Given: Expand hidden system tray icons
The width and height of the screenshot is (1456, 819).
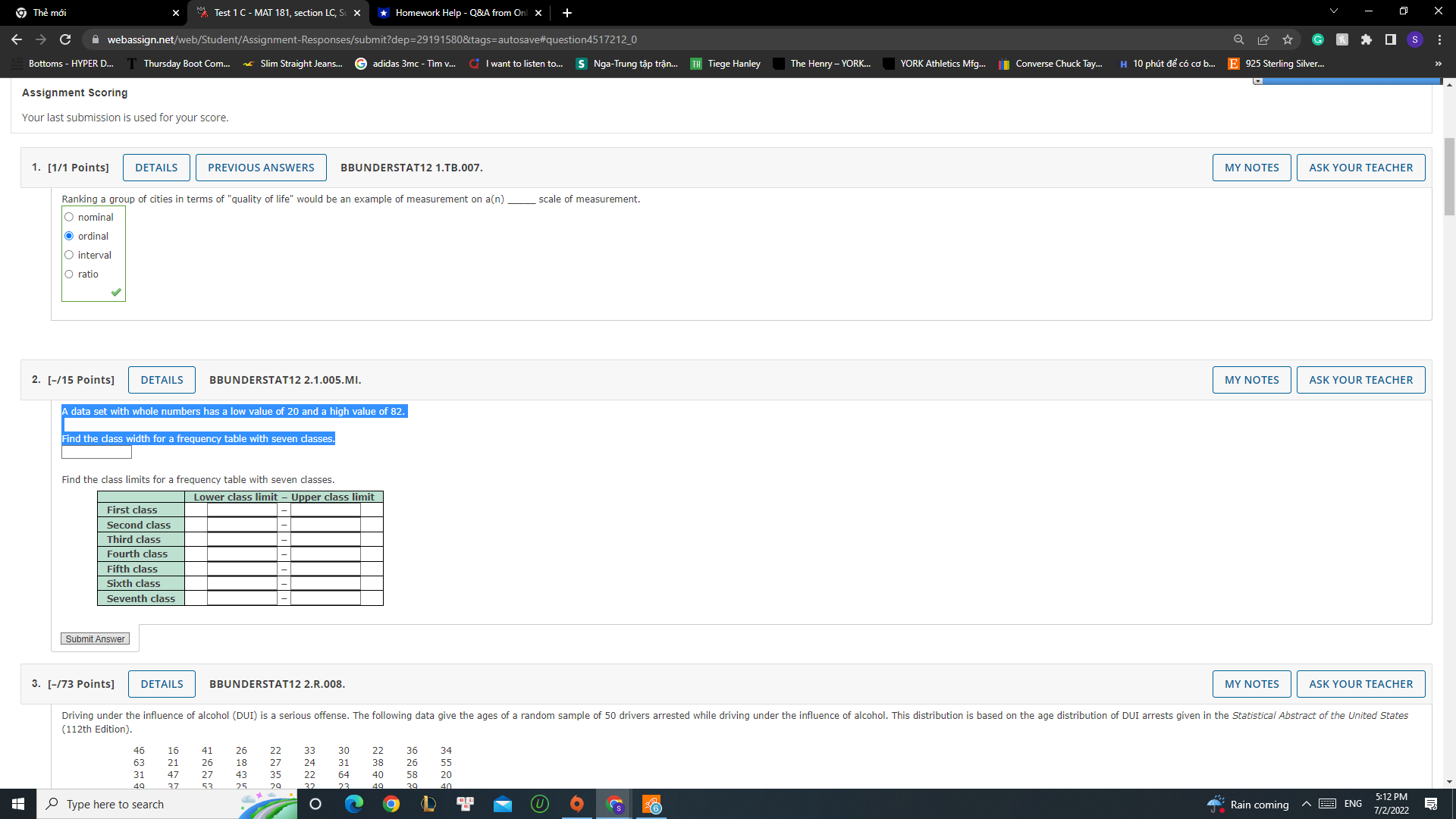Looking at the screenshot, I should click(x=1307, y=804).
